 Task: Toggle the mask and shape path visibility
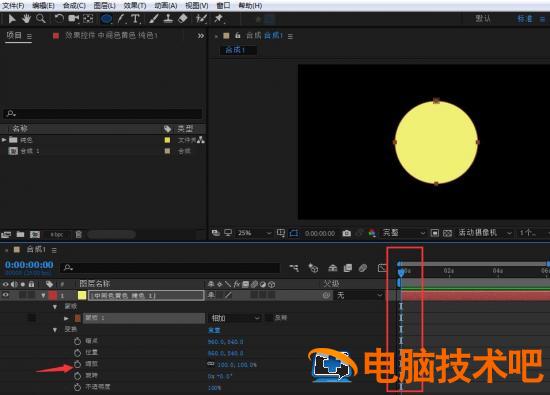tap(294, 233)
